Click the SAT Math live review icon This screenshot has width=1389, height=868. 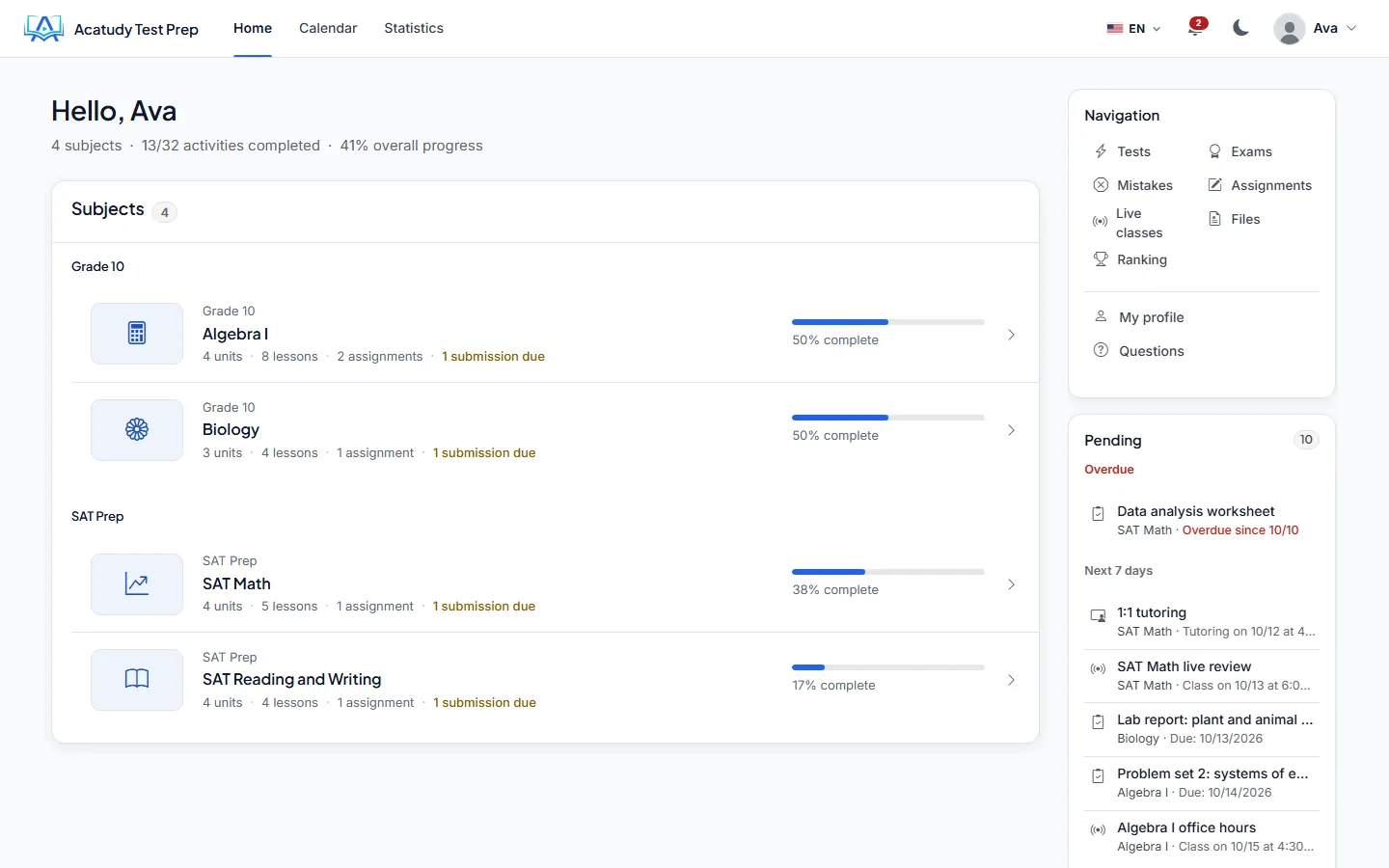pyautogui.click(x=1098, y=668)
